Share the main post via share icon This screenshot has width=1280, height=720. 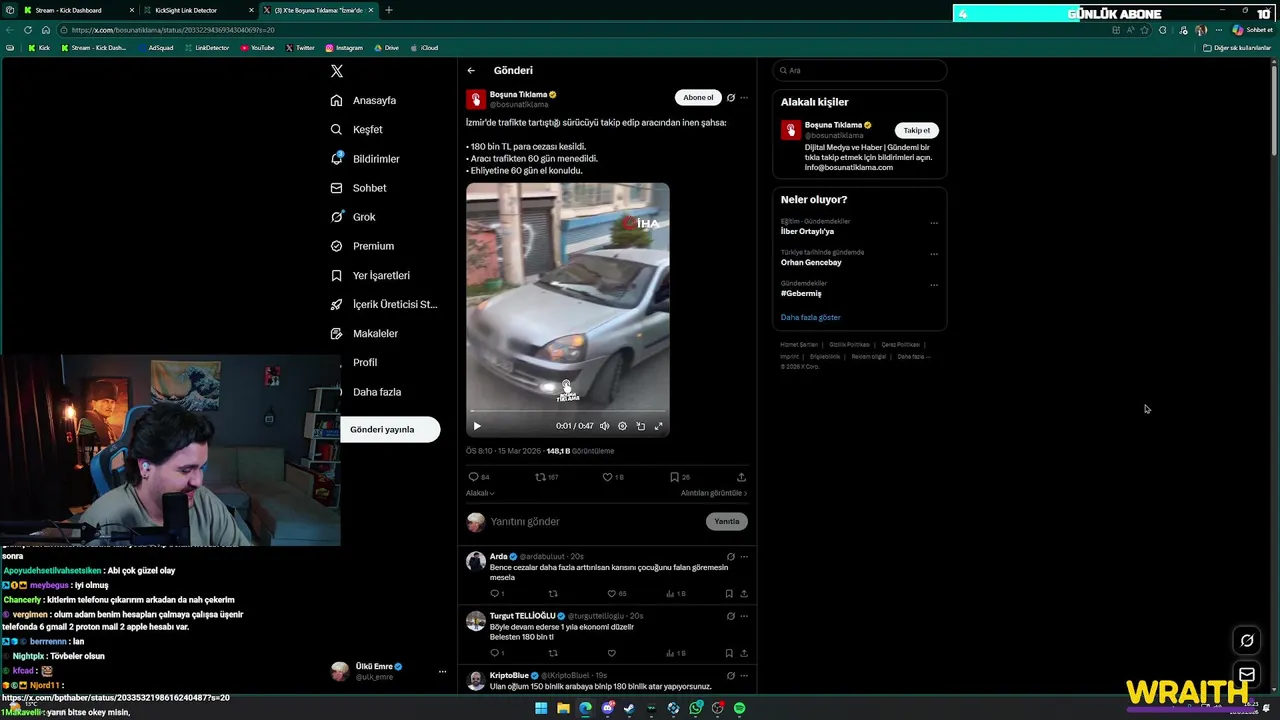[741, 477]
